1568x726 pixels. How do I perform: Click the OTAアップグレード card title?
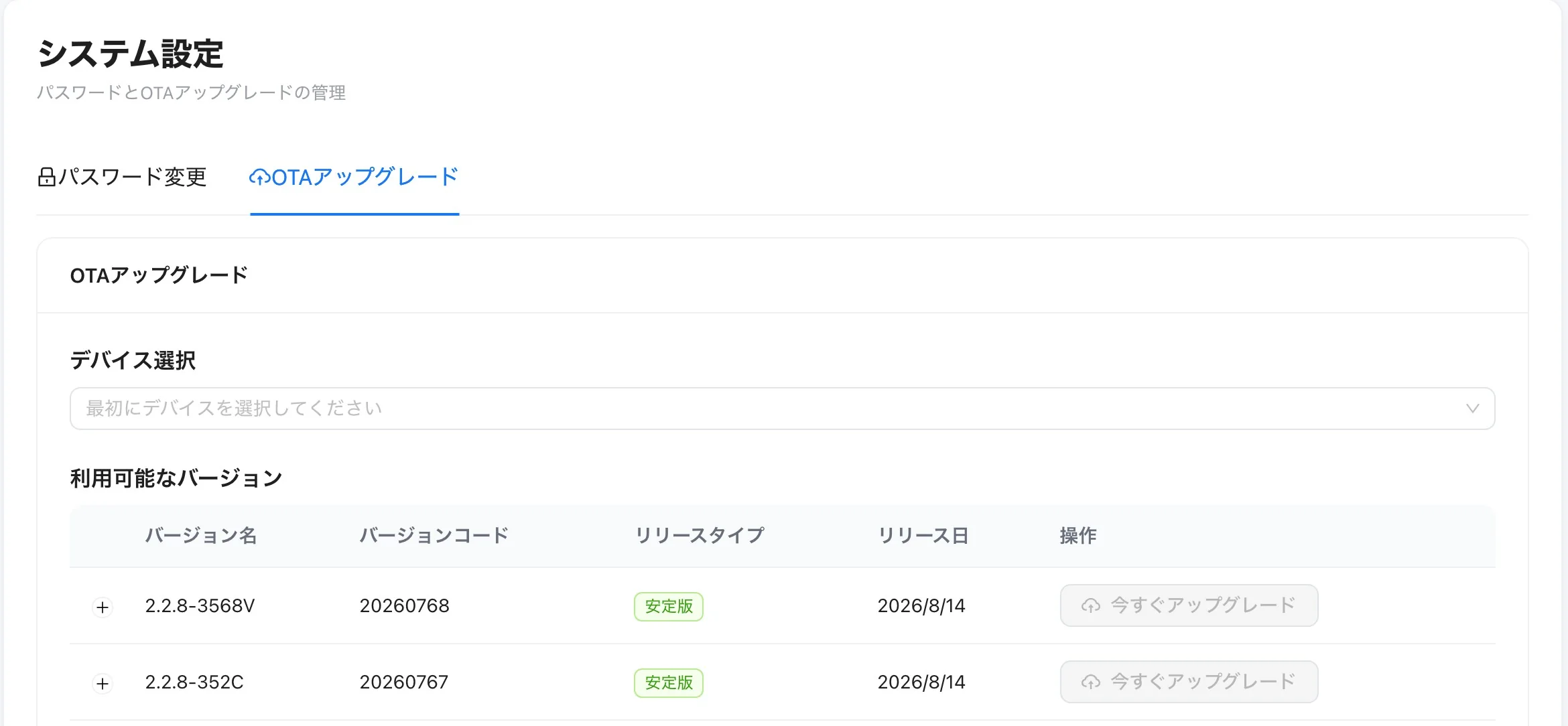[x=159, y=275]
